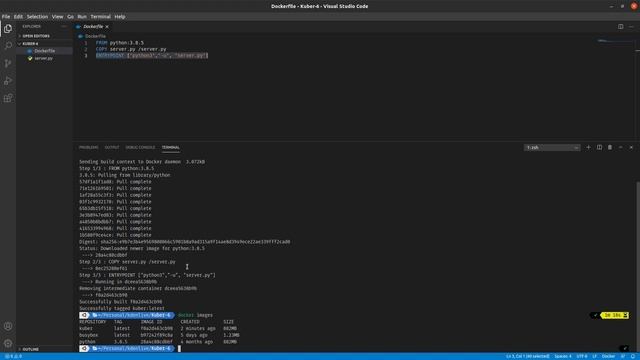Click the split editor right icon

(620, 27)
